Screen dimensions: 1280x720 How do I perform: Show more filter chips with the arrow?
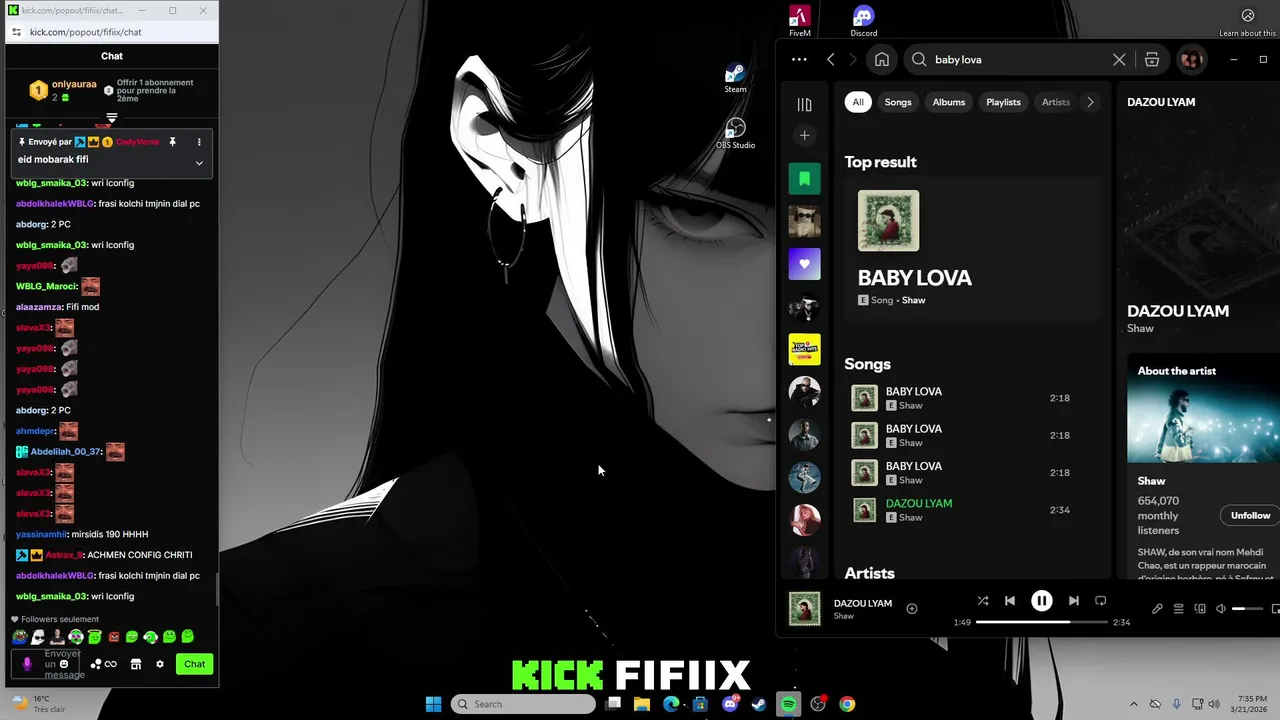[1090, 102]
